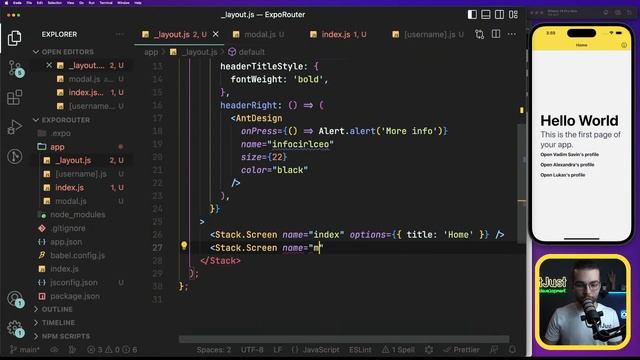The image size is (640, 360).
Task: Expand the Timeline section
Action: [58, 322]
